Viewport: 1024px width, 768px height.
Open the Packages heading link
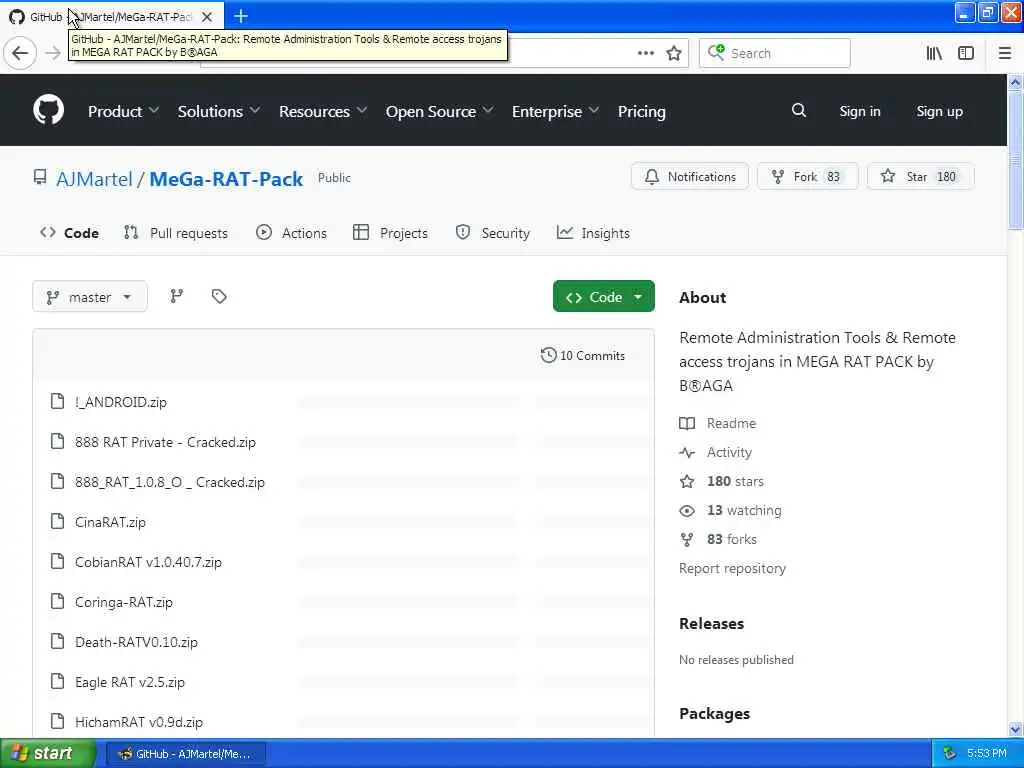[x=714, y=713]
